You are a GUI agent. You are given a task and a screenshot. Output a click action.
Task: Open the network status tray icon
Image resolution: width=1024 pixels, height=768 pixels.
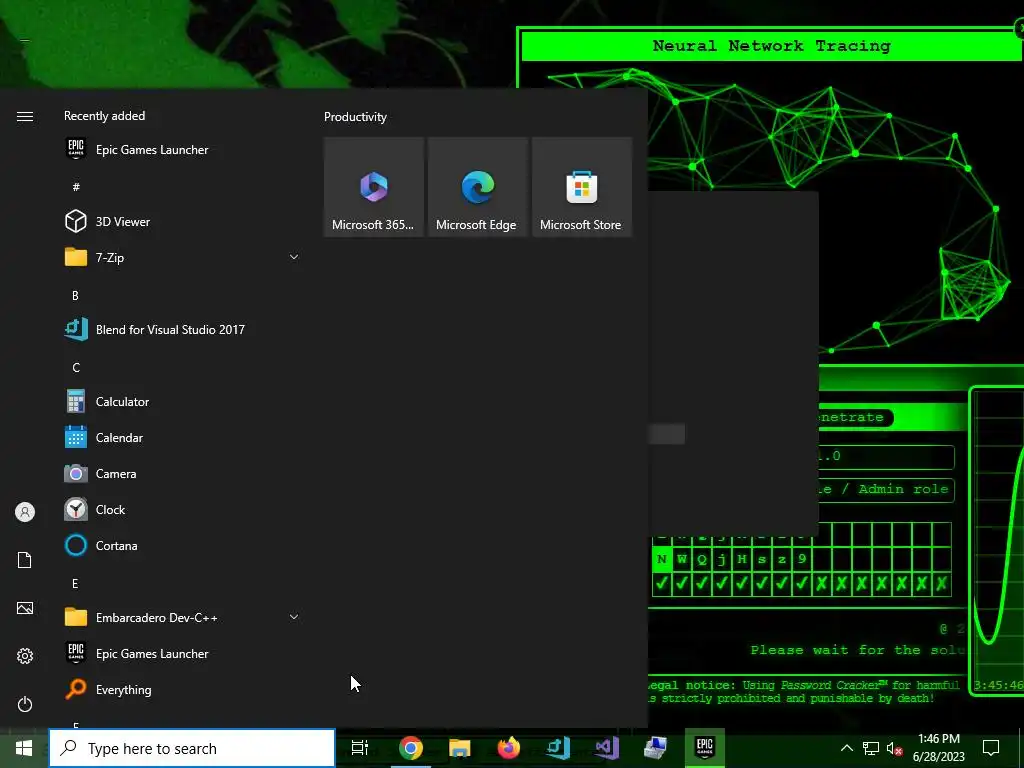[871, 748]
